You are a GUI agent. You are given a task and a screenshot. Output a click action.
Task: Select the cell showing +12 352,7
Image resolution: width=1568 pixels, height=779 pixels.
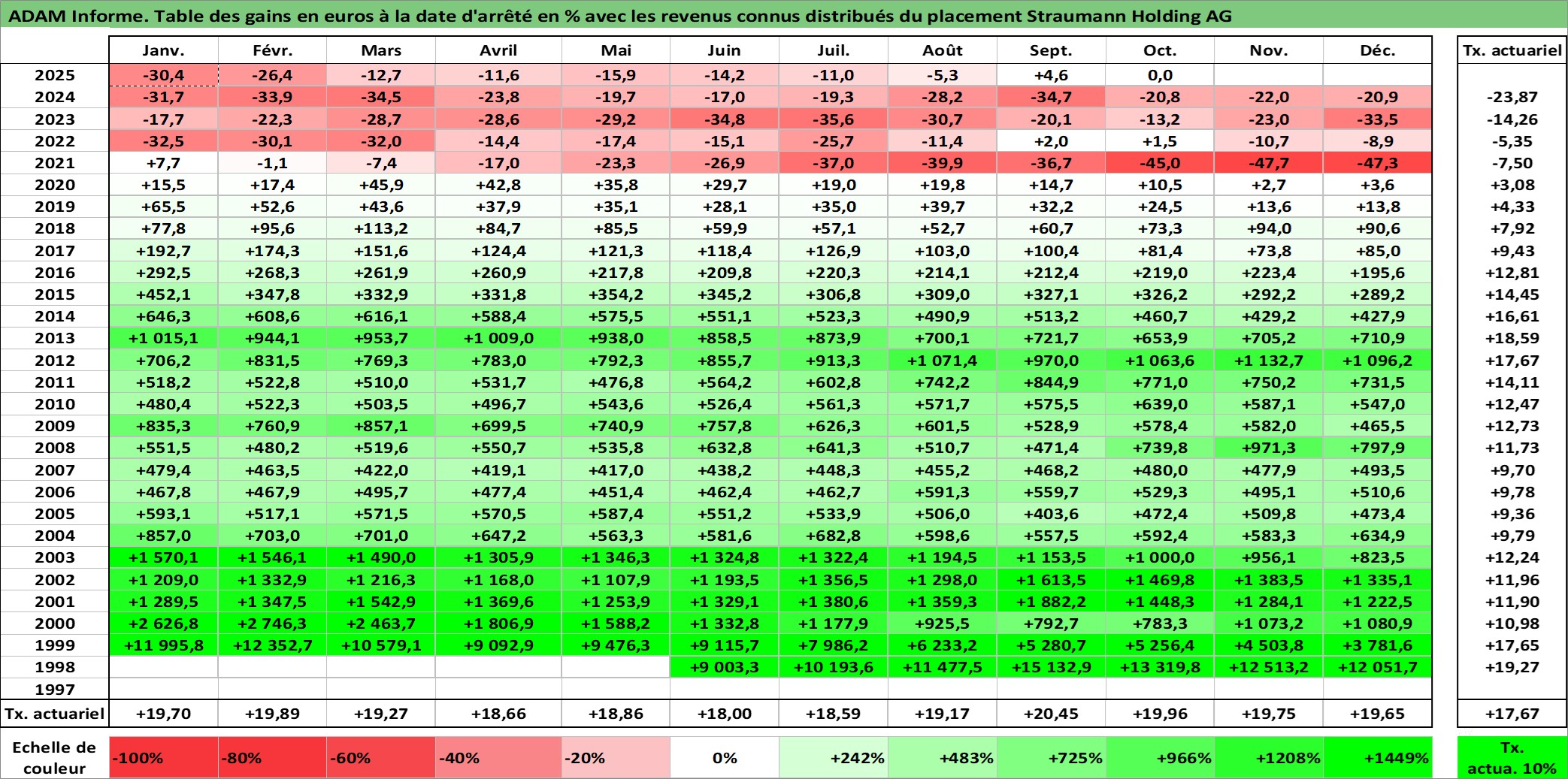point(272,645)
